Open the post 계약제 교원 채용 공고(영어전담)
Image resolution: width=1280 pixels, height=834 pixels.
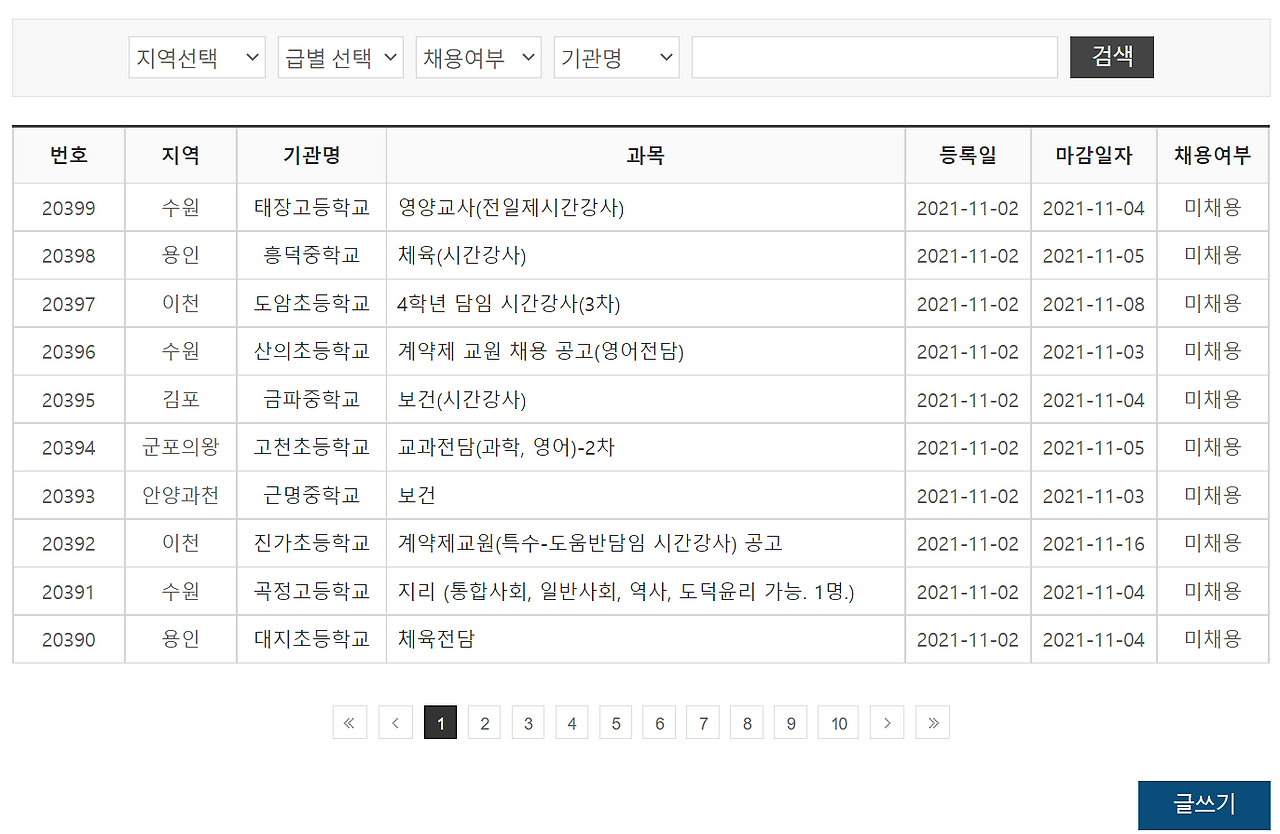click(x=541, y=352)
